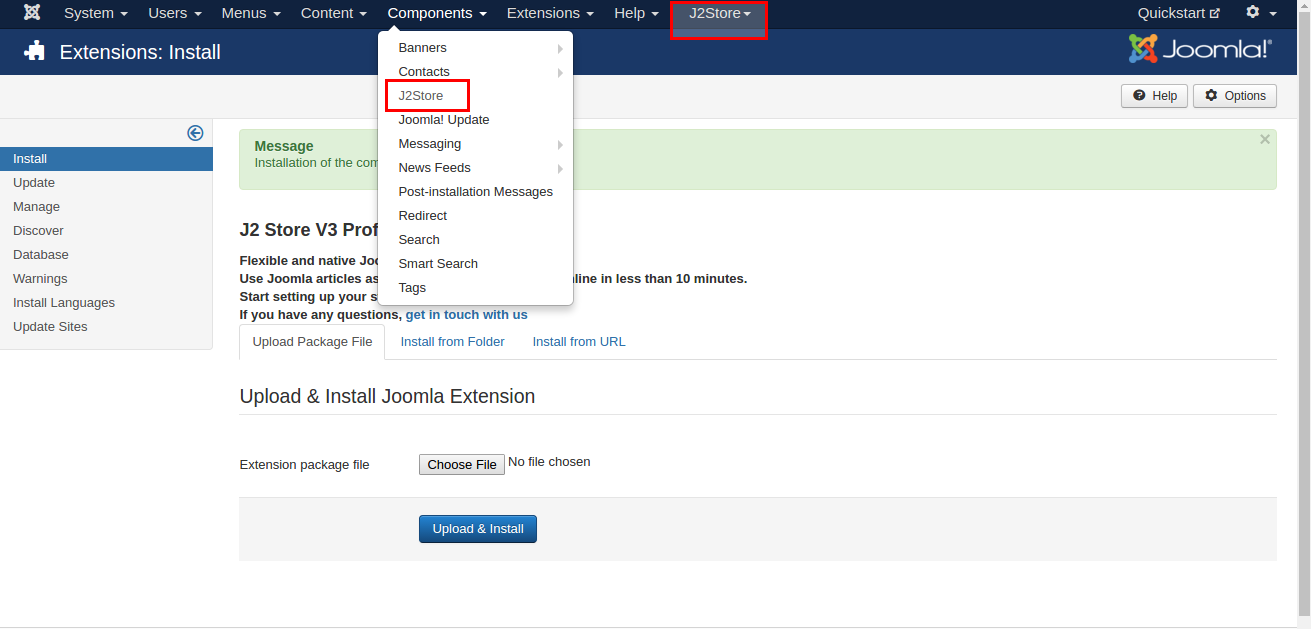The image size is (1311, 629).
Task: Switch to Install from Folder tab
Action: [x=452, y=342]
